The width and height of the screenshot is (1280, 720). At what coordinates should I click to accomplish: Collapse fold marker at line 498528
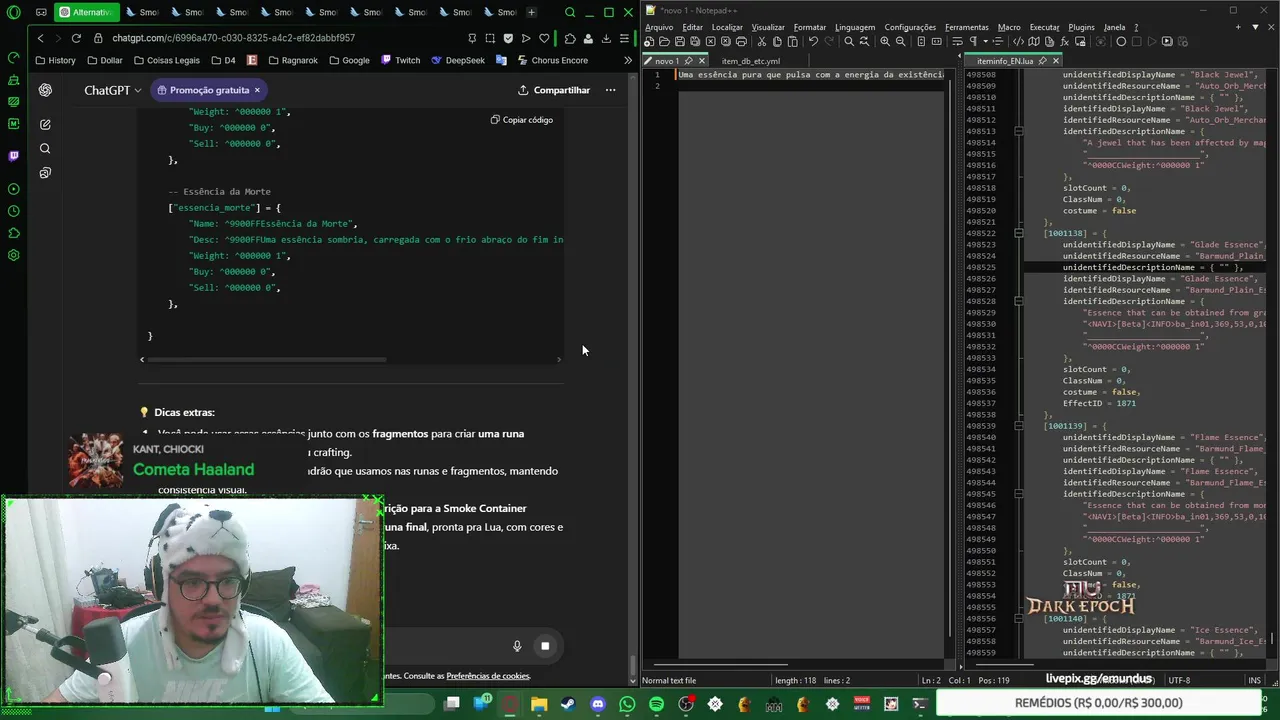(1018, 301)
